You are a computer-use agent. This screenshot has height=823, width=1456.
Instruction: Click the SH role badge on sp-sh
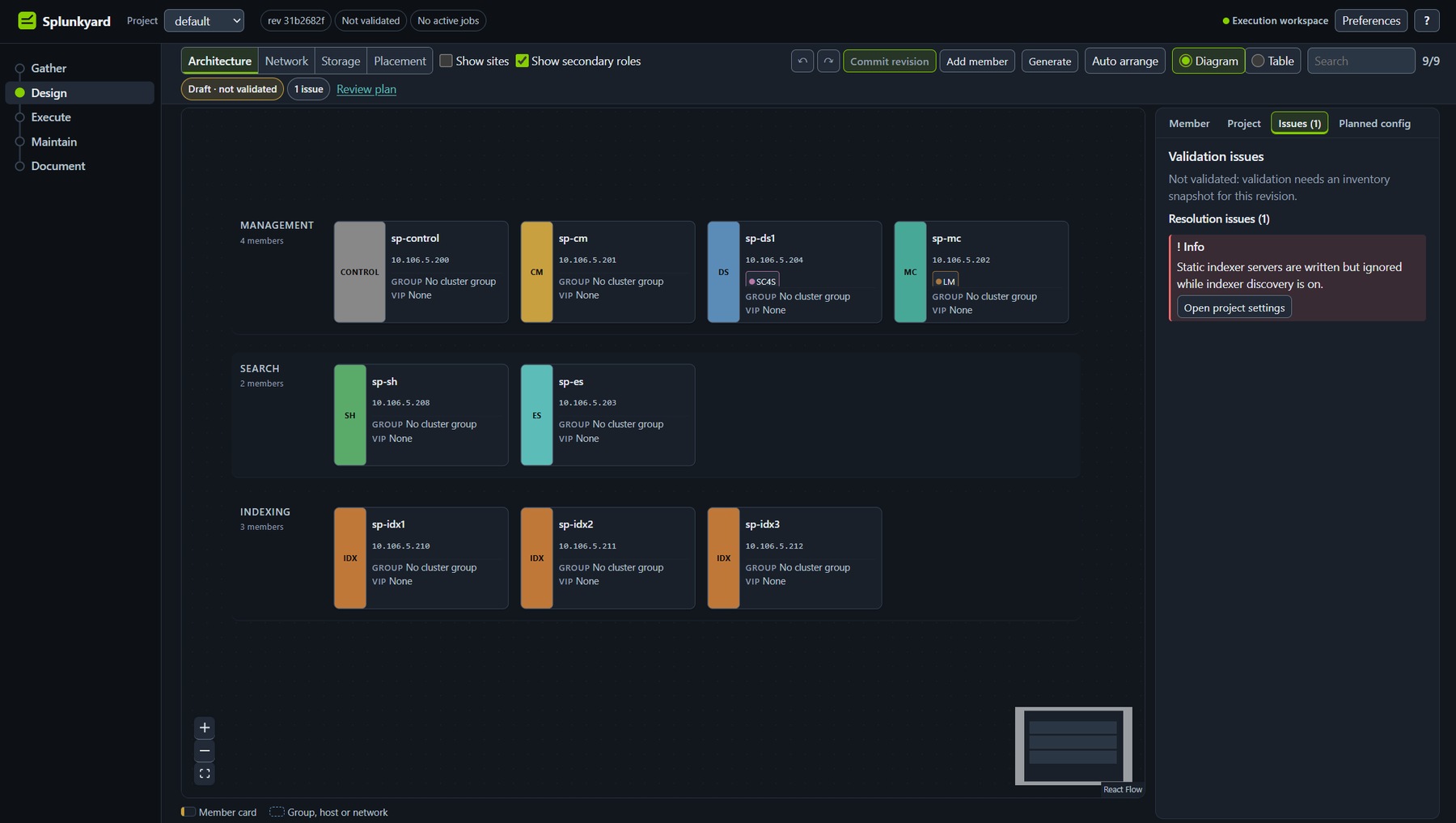[x=349, y=415]
